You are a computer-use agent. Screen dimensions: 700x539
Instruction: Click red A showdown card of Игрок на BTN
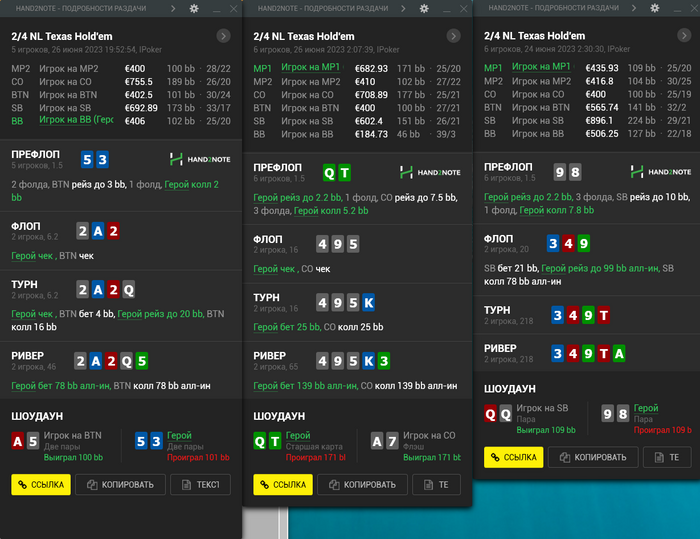click(x=18, y=441)
